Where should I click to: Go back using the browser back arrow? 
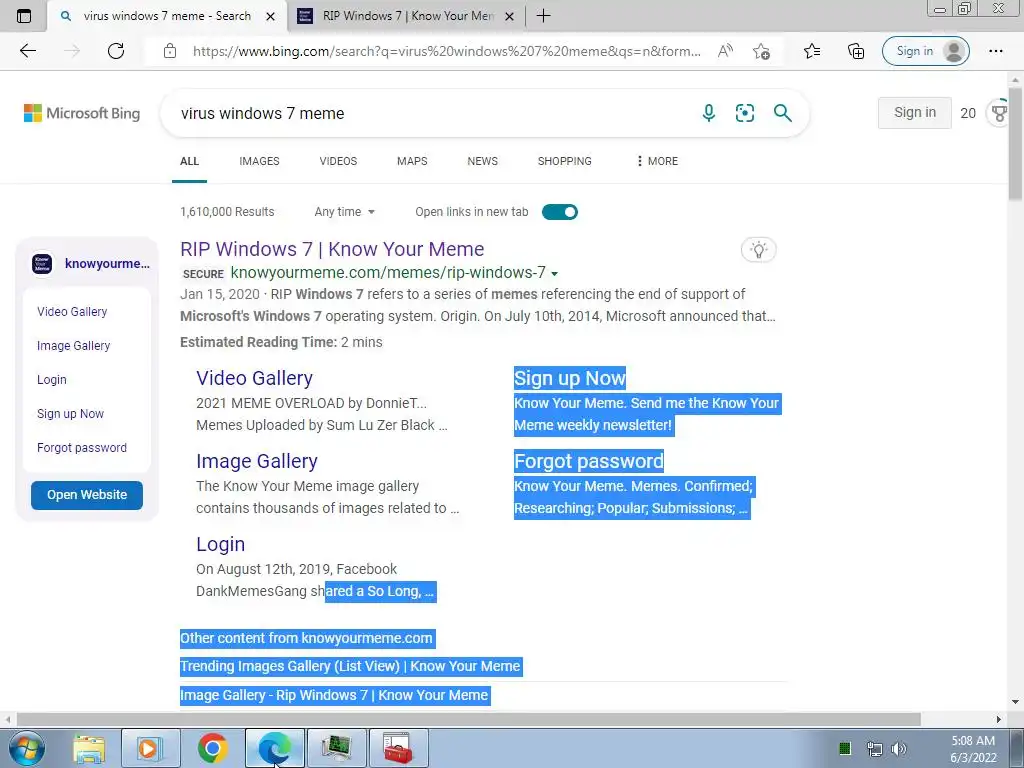click(27, 51)
